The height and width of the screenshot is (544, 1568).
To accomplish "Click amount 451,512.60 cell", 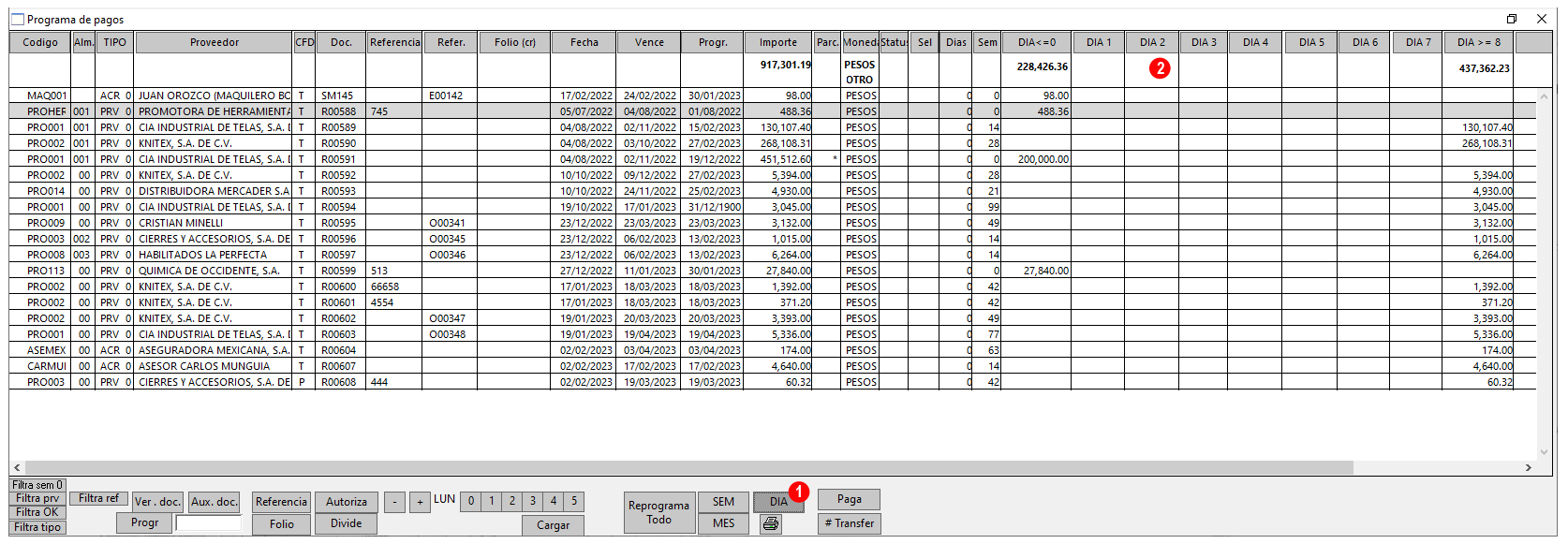I will [x=778, y=159].
